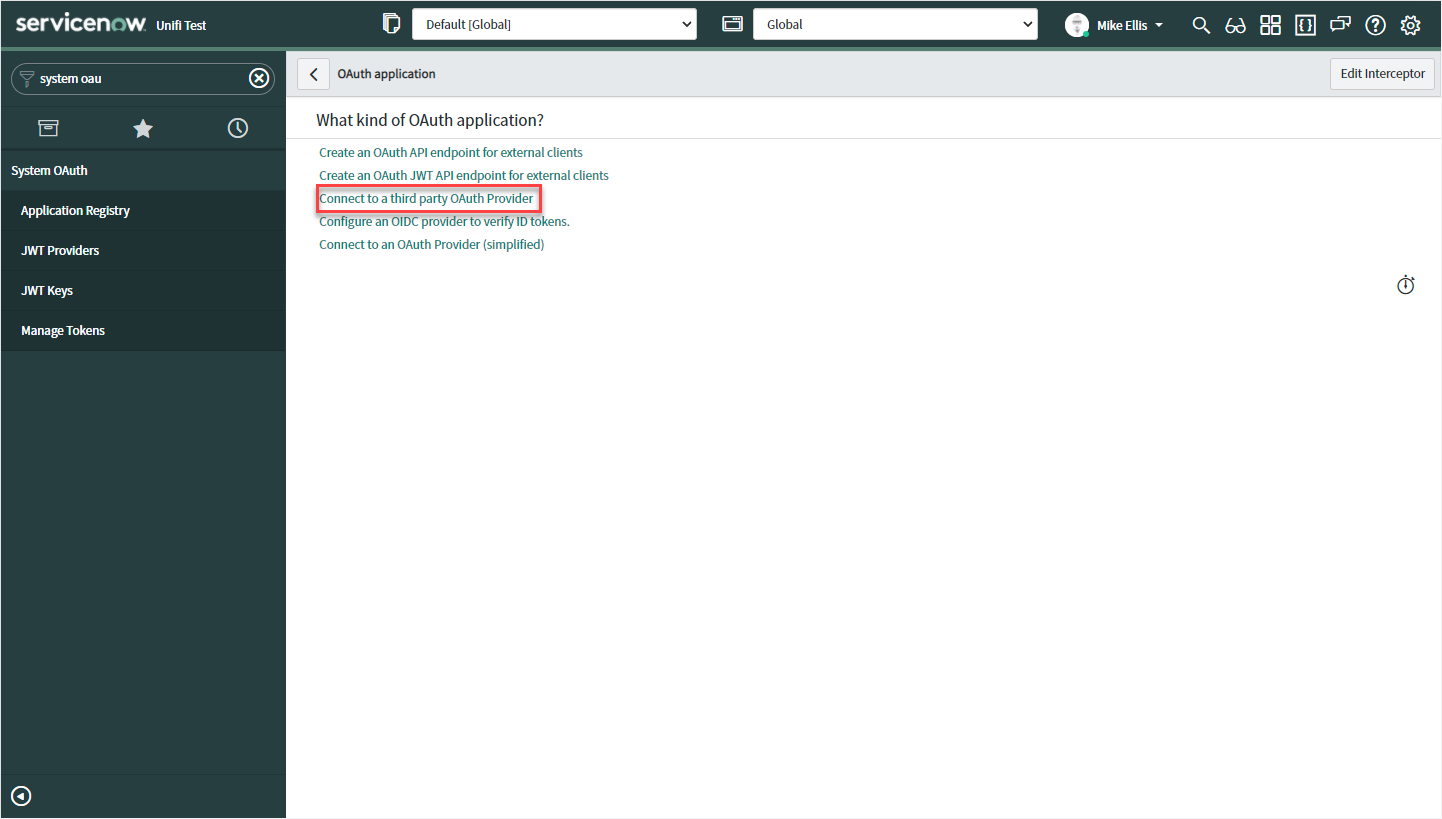
Task: Open the update set picker icon
Action: click(x=391, y=24)
